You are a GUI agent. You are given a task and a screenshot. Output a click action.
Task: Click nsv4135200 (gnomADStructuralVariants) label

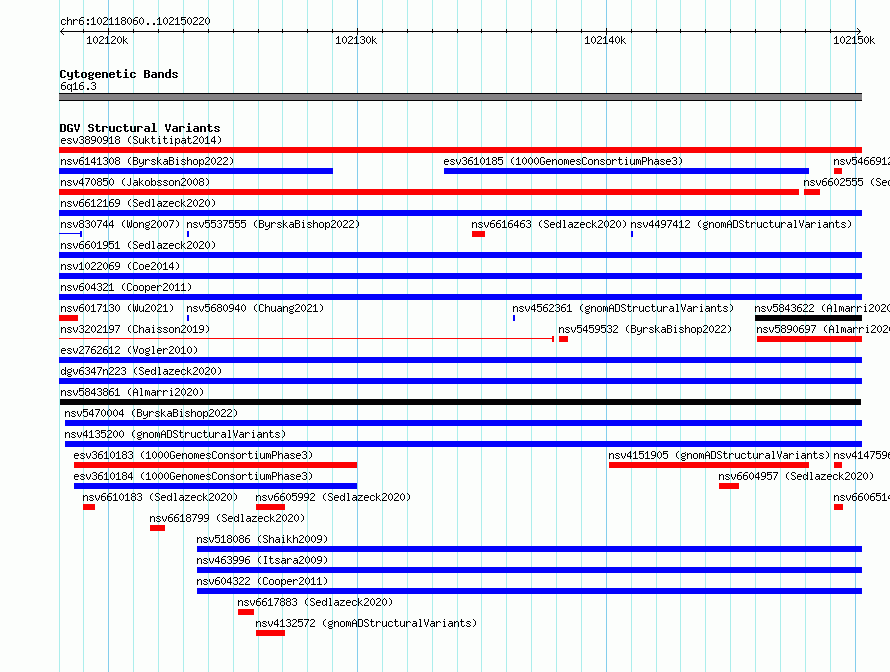175,434
